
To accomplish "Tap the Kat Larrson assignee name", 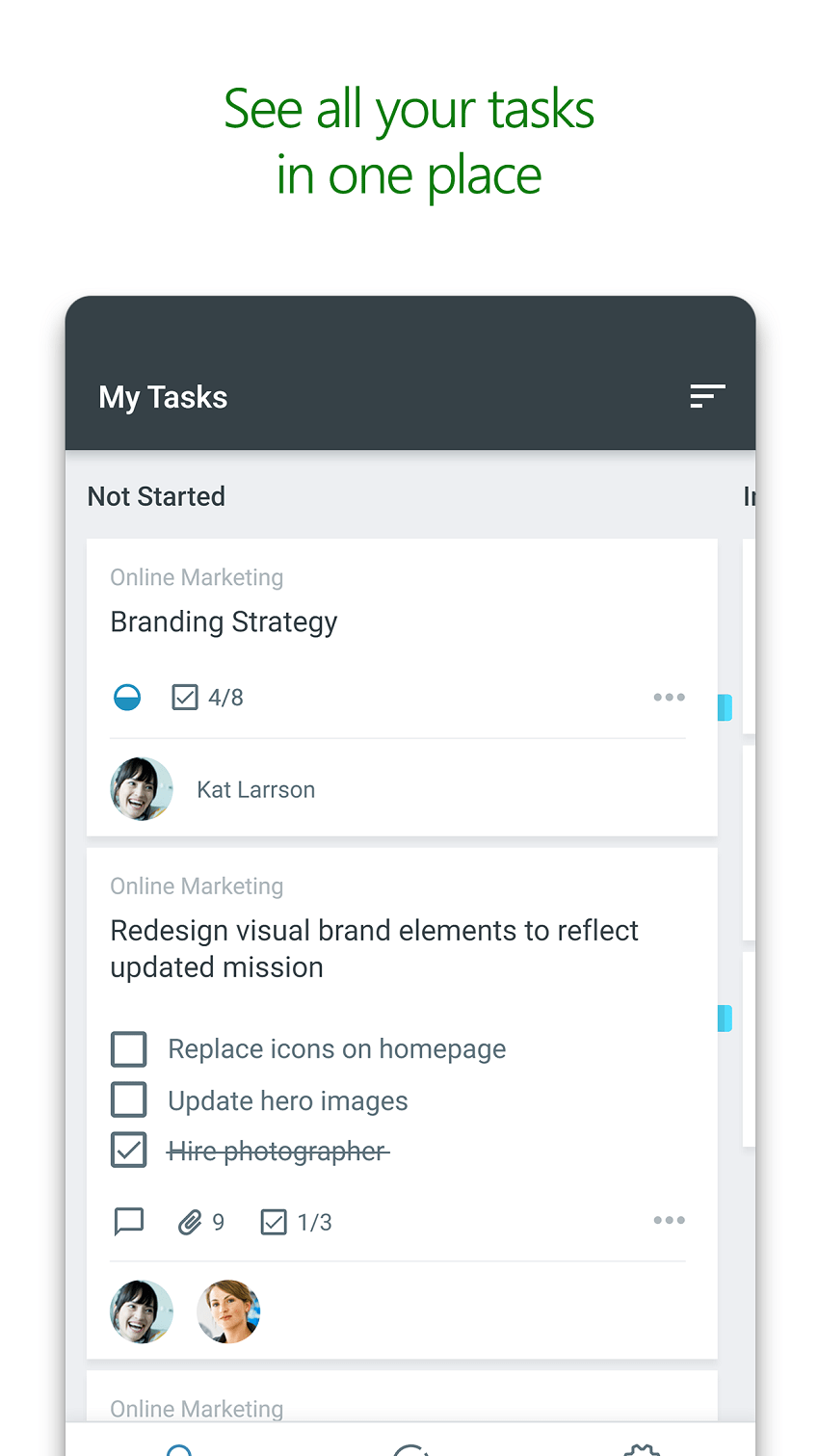I will 255,790.
